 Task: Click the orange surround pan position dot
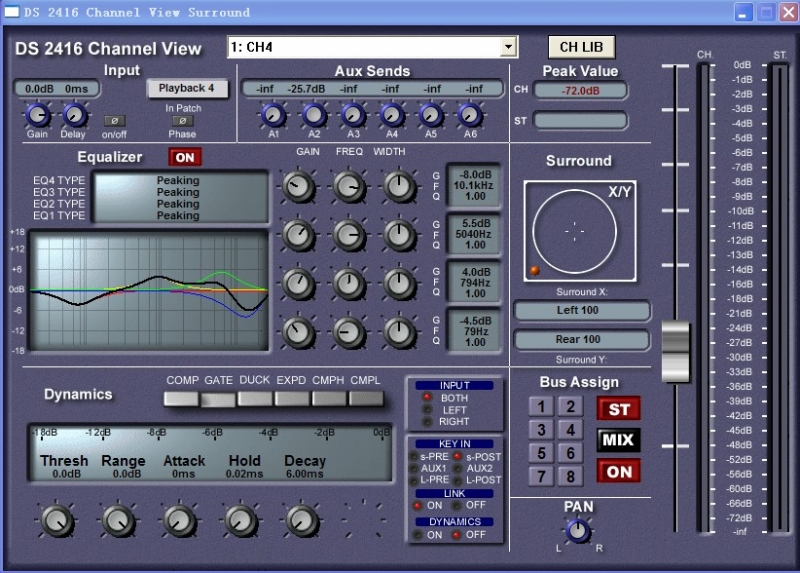[535, 270]
